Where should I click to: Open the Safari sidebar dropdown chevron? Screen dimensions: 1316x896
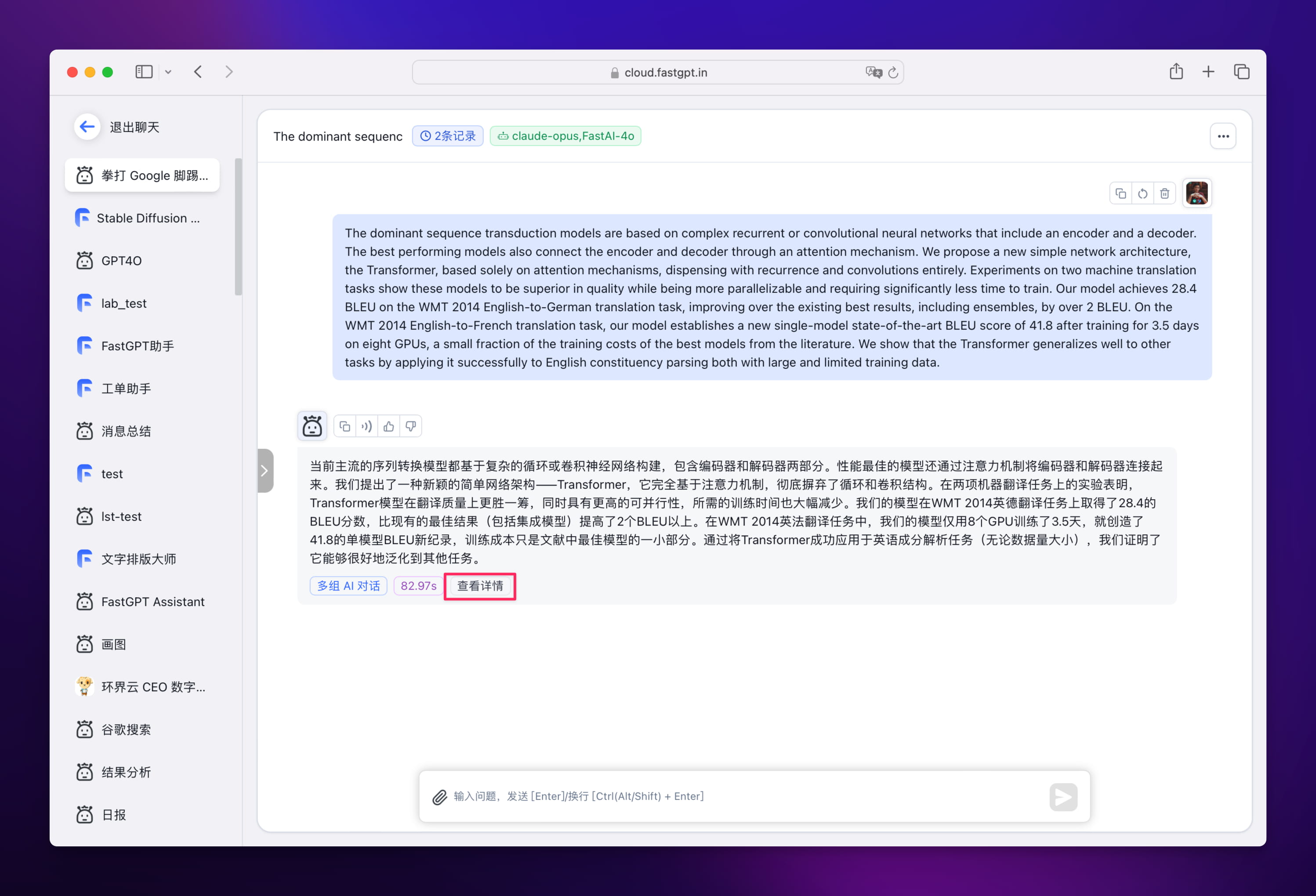[x=168, y=72]
